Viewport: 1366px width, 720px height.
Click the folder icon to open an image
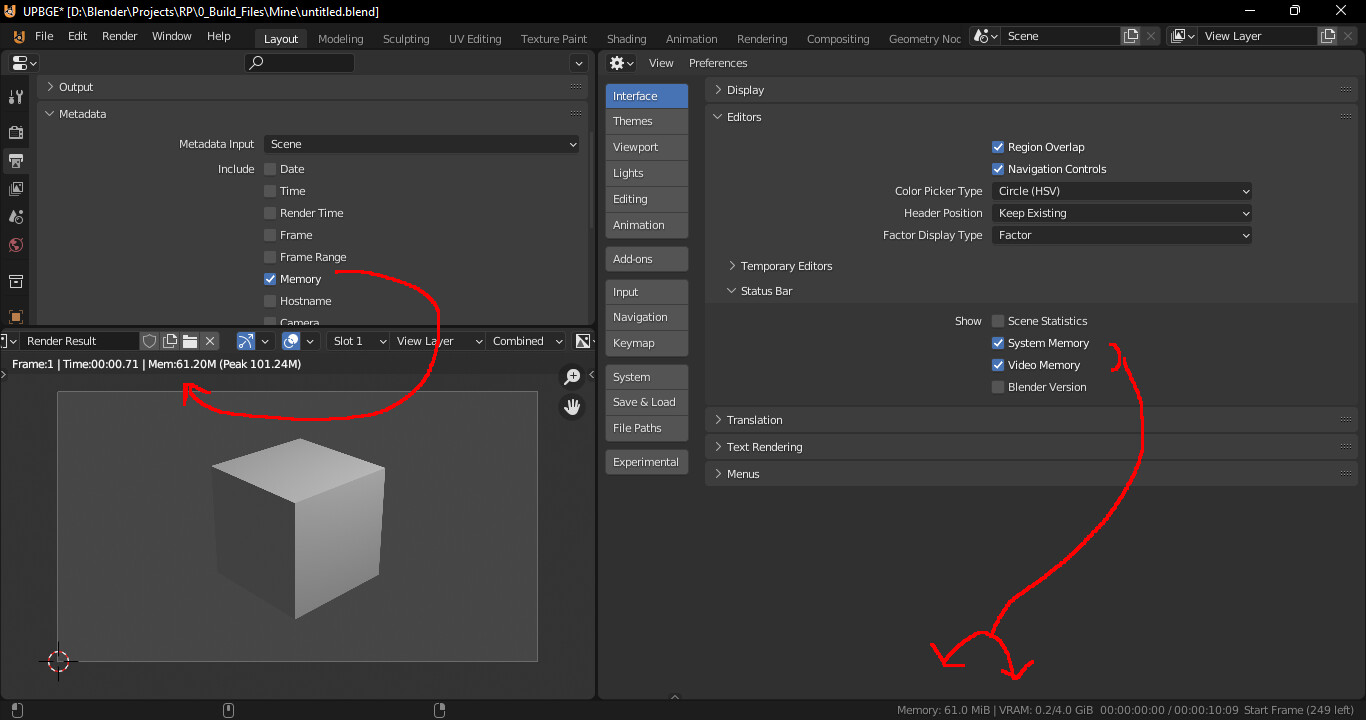click(189, 341)
